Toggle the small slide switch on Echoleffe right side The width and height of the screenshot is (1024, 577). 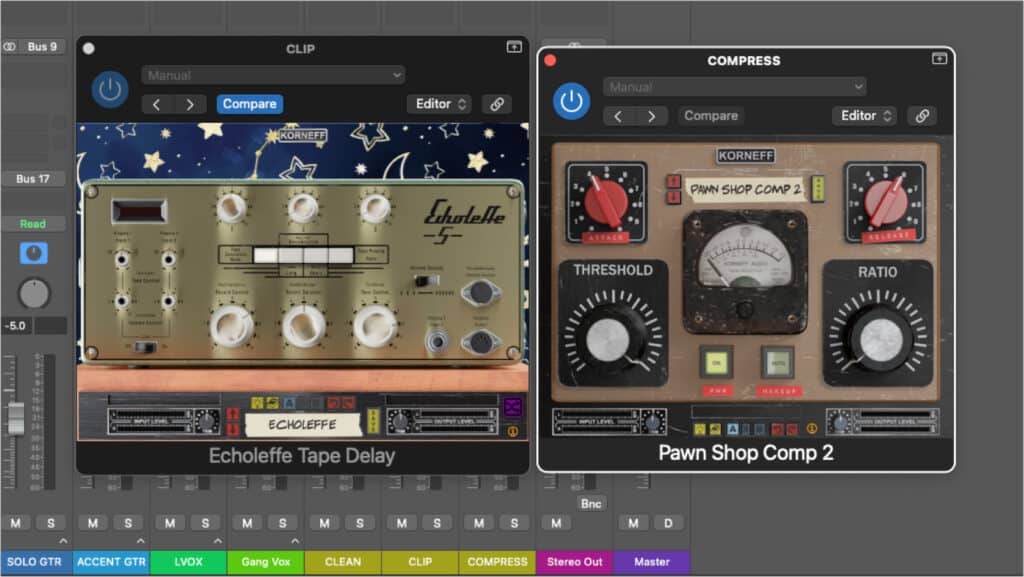[427, 280]
